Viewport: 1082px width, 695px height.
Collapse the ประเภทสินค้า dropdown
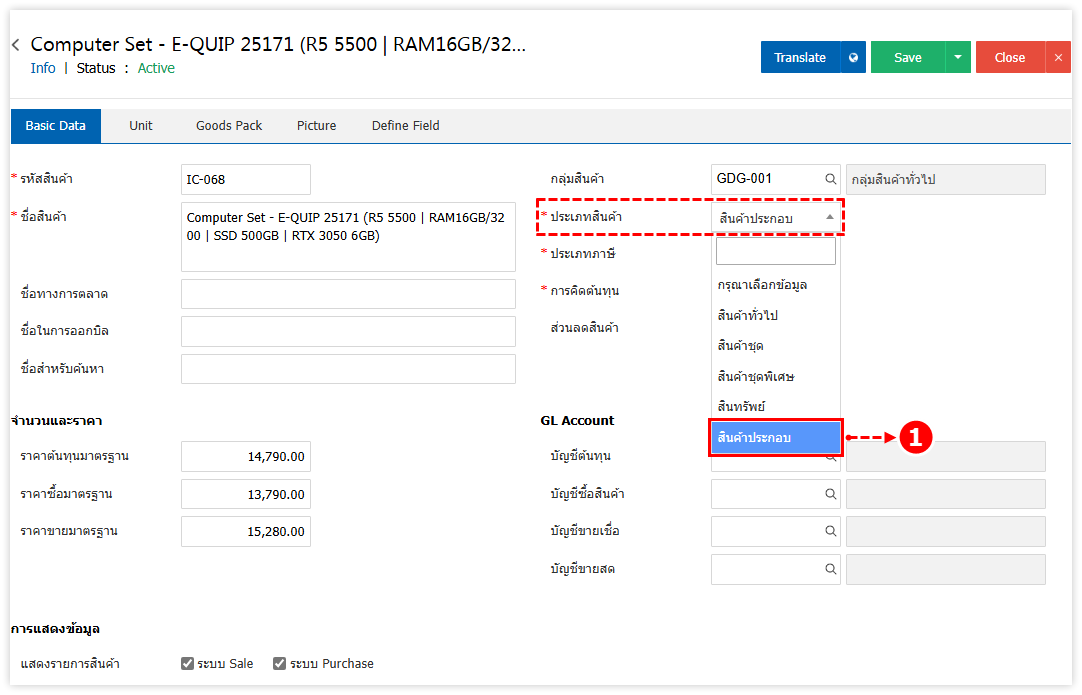[829, 217]
